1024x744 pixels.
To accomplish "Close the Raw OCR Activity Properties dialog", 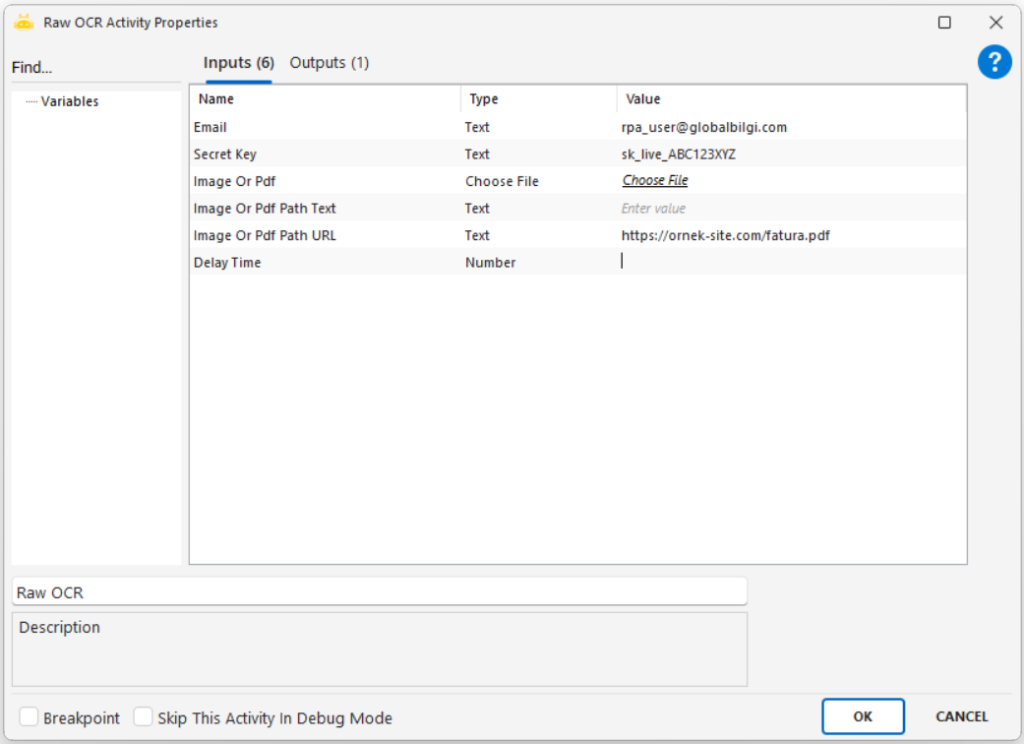I will [995, 22].
